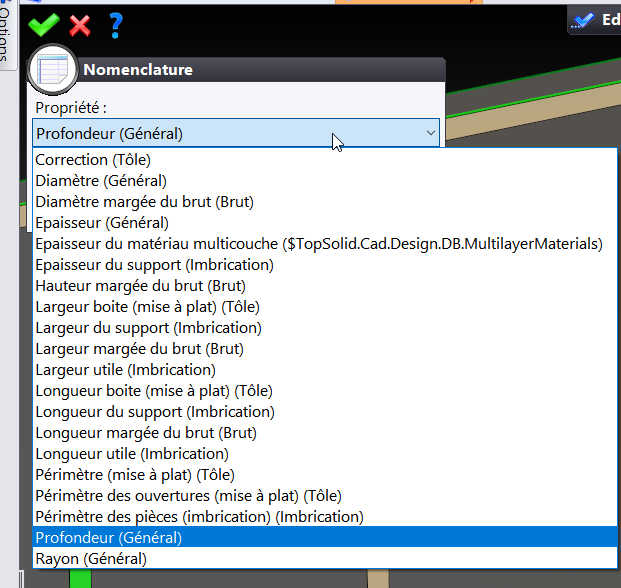The width and height of the screenshot is (621, 588).
Task: Select highlighted Profondeur (Général) list item
Action: click(x=325, y=538)
